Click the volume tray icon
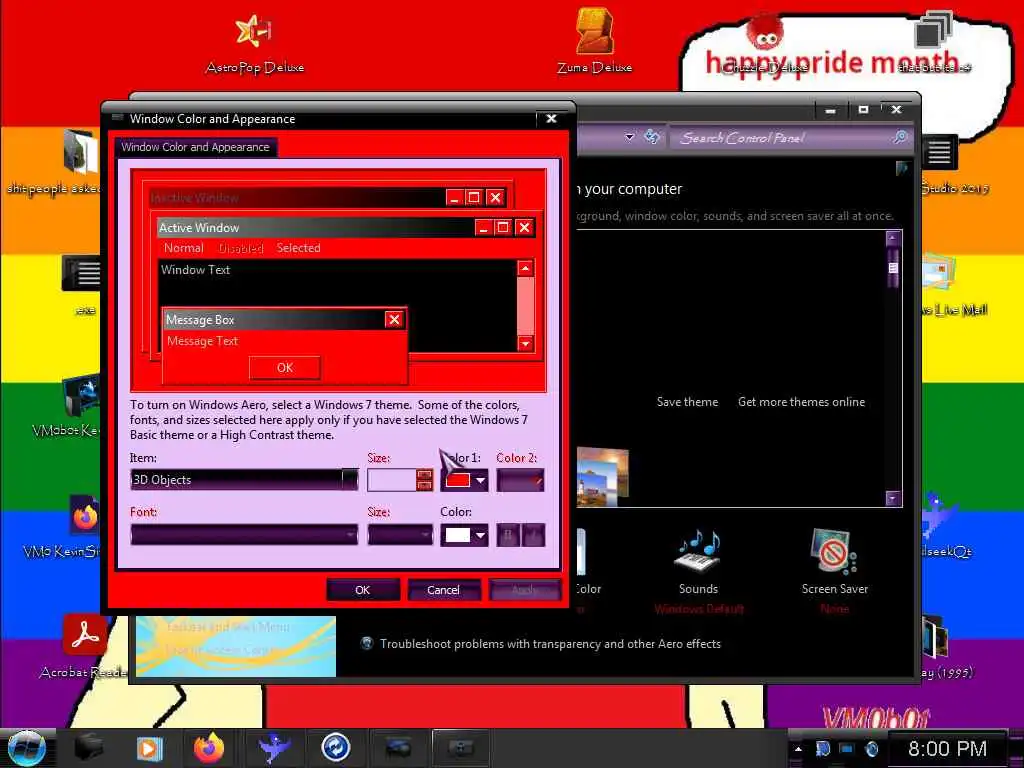Screen dimensions: 1024x768 [x=871, y=749]
